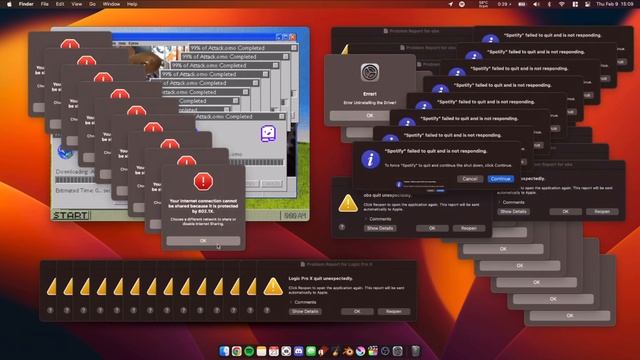
Task: Click Reopen in the Logic Pro X report
Action: click(x=393, y=311)
